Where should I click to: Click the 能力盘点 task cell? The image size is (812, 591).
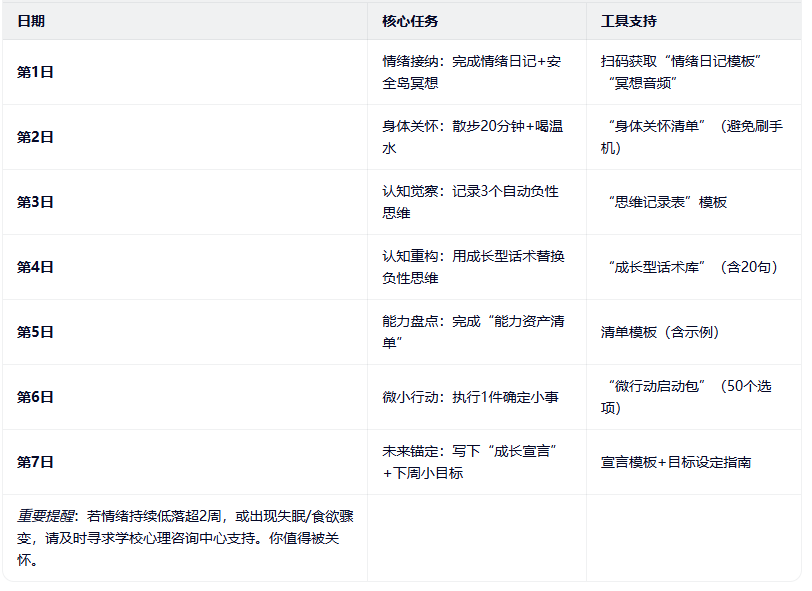coord(472,332)
